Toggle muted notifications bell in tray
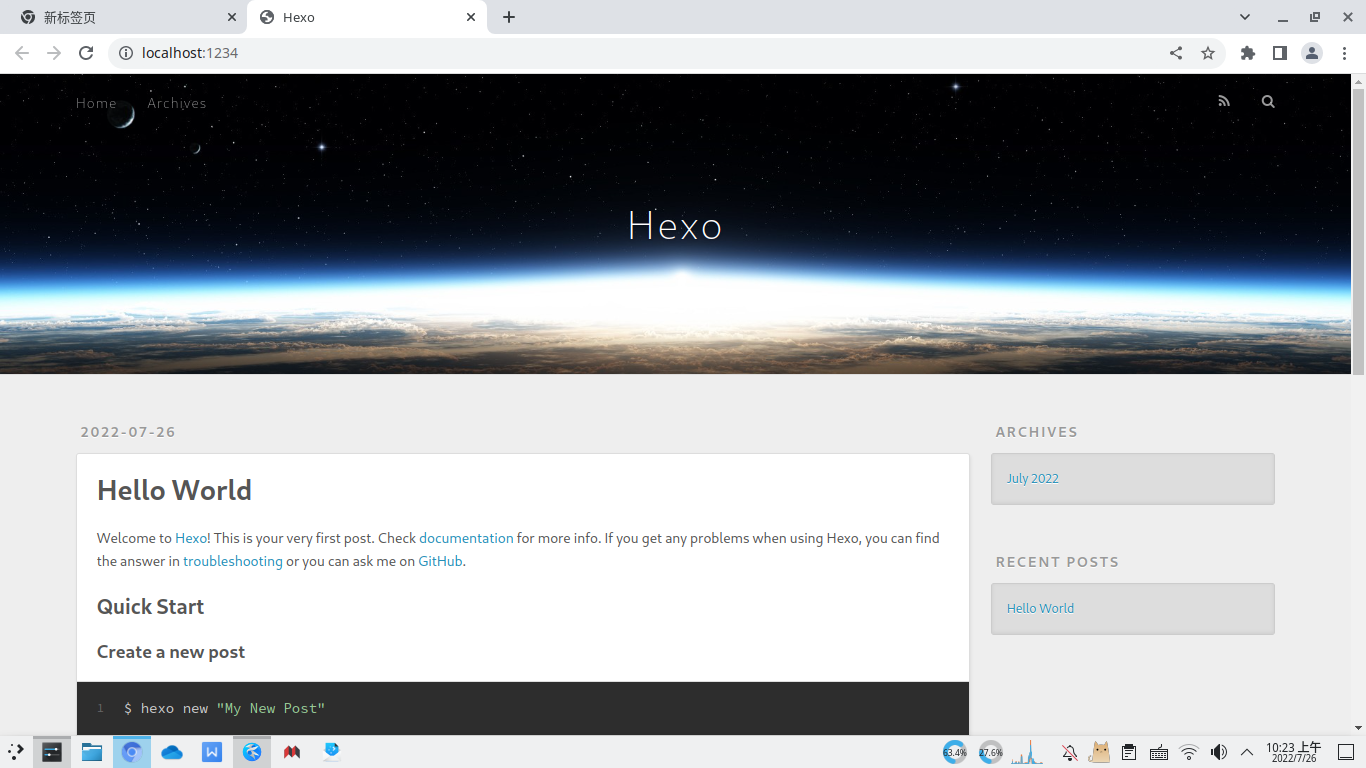The width and height of the screenshot is (1366, 768). tap(1069, 752)
